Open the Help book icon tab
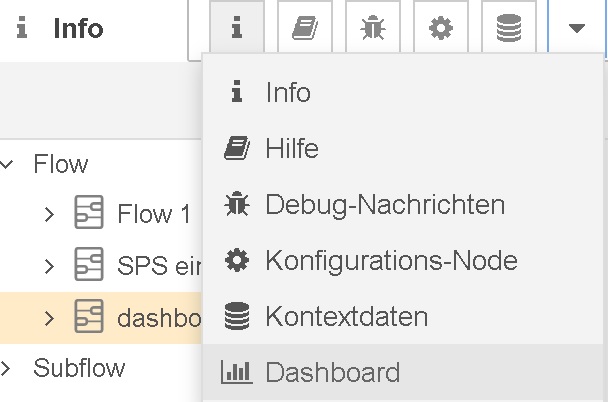This screenshot has width=608, height=402. pyautogui.click(x=305, y=28)
